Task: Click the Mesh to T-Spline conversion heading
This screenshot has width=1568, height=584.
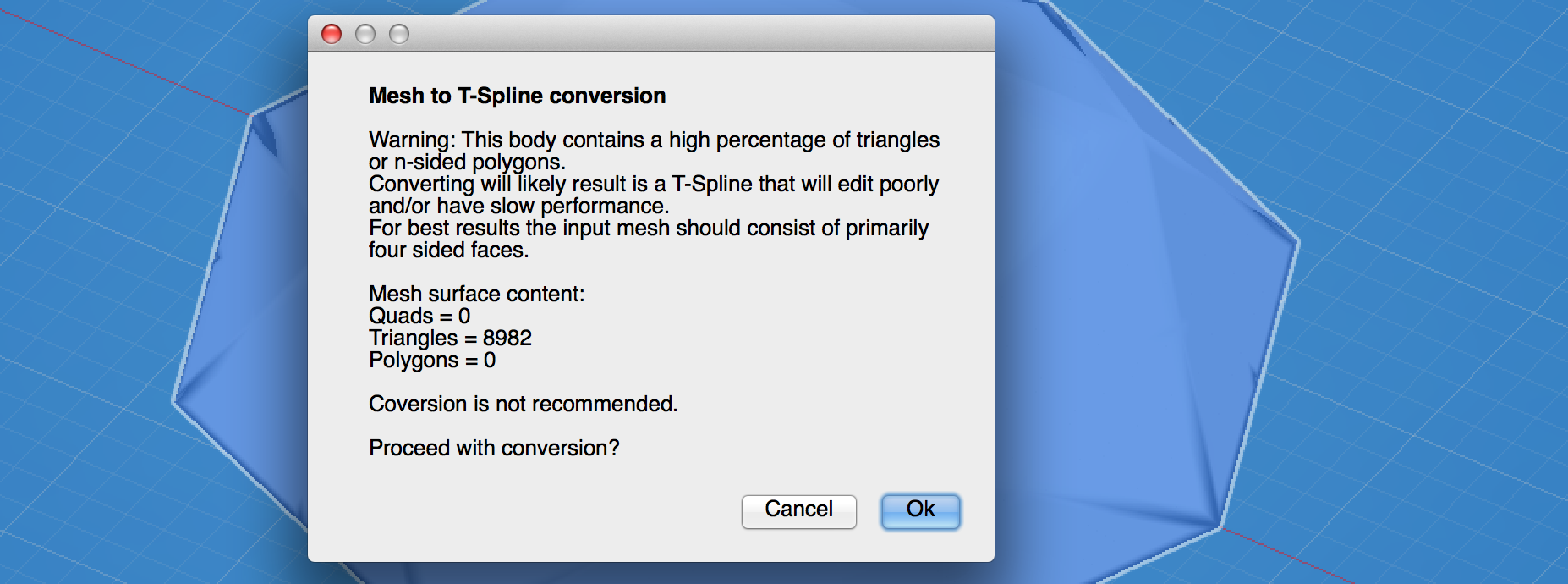Action: coord(516,96)
